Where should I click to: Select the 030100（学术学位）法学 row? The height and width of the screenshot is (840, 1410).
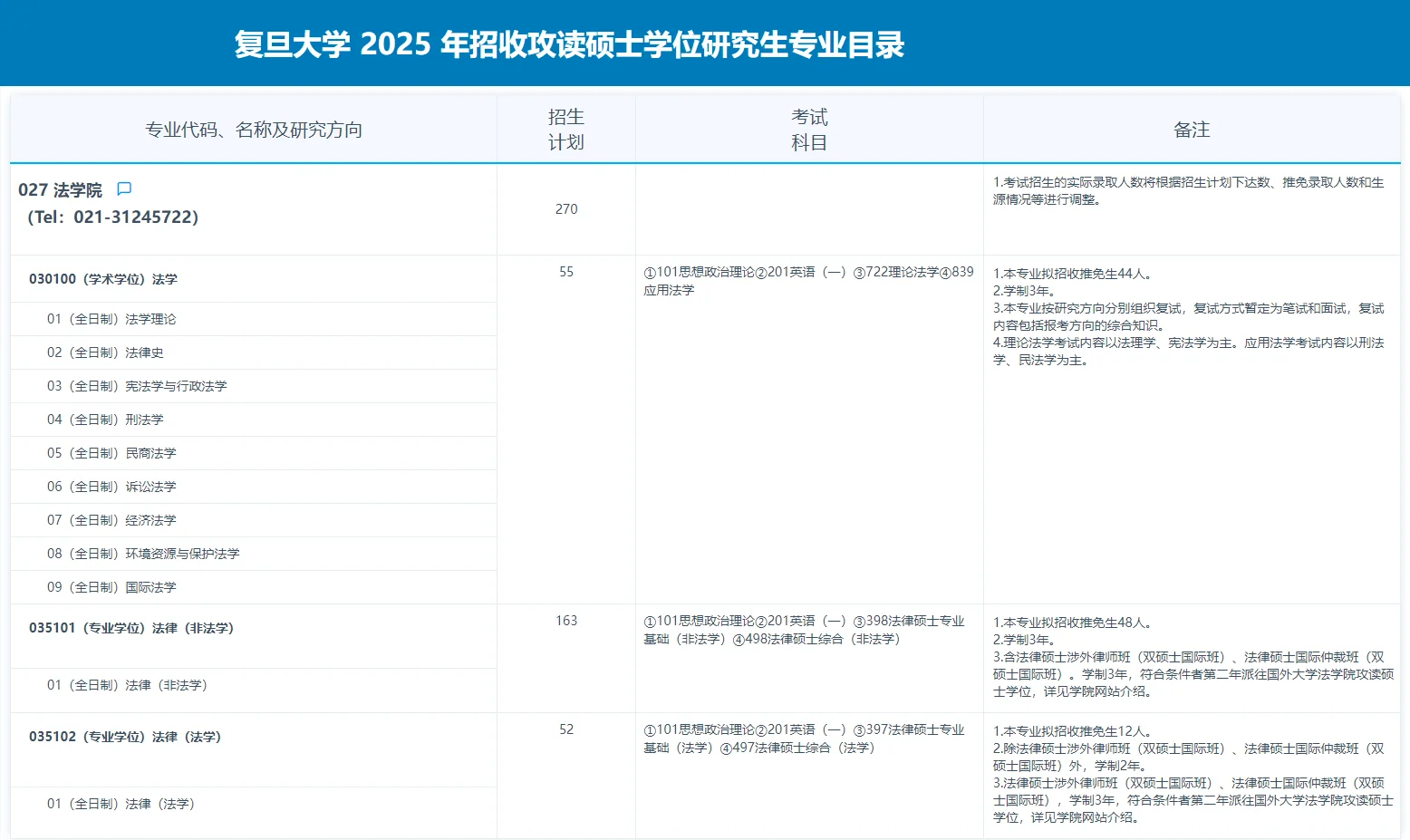pos(254,279)
